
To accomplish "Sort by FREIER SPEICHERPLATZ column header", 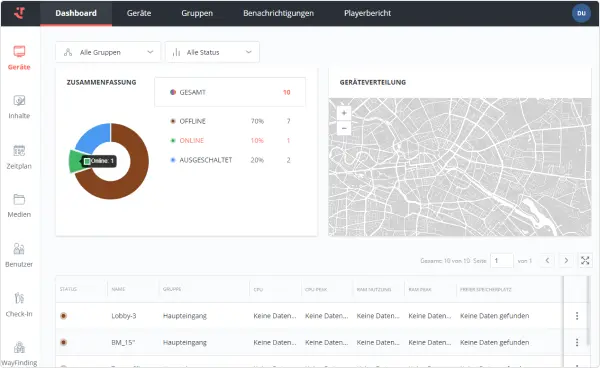I will (x=486, y=289).
